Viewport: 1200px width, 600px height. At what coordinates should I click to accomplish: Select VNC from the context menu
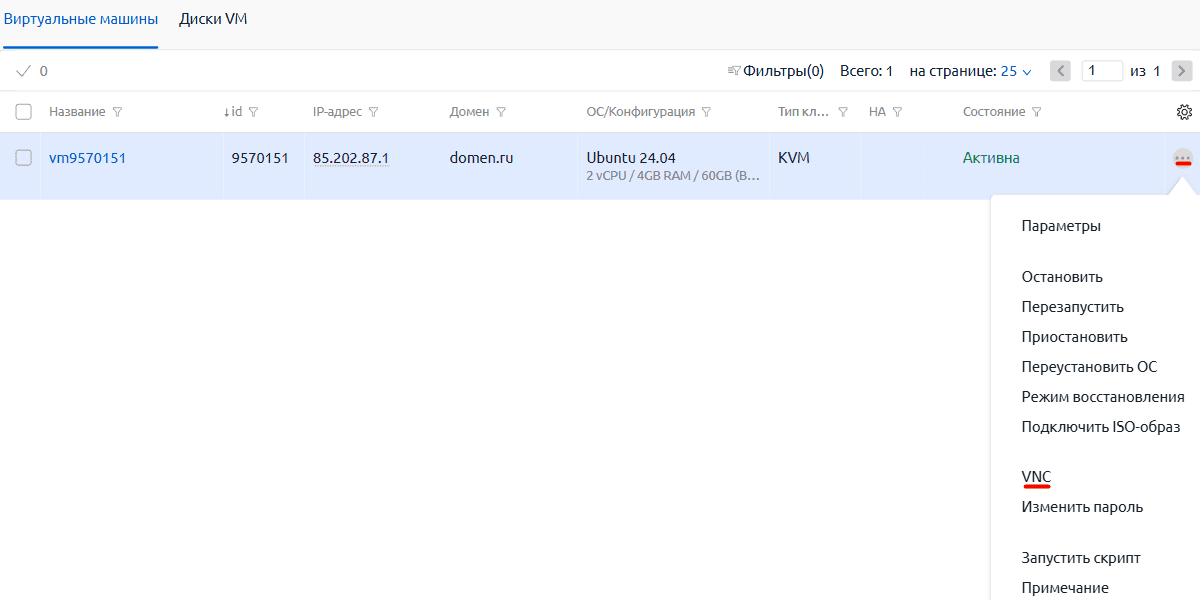[x=1036, y=477]
